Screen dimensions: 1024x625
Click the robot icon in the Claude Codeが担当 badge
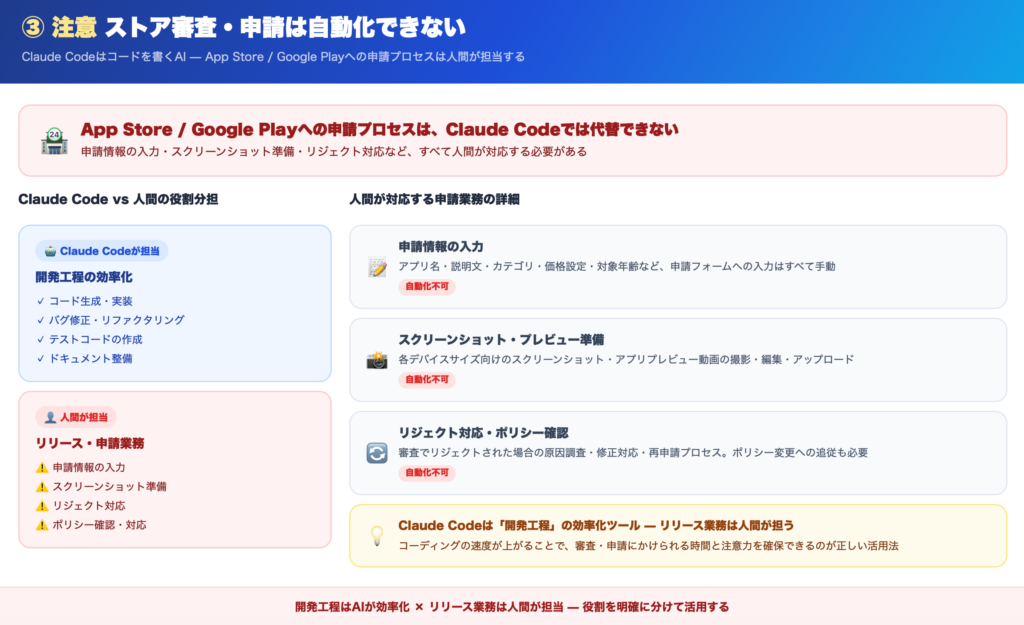coord(51,251)
